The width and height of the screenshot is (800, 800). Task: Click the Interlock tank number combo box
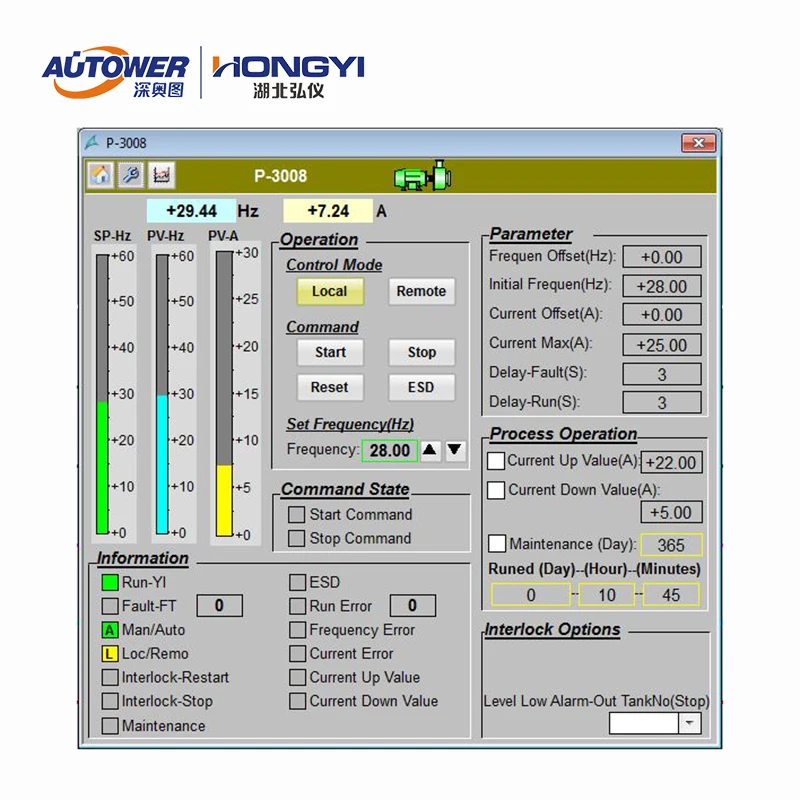click(x=655, y=723)
